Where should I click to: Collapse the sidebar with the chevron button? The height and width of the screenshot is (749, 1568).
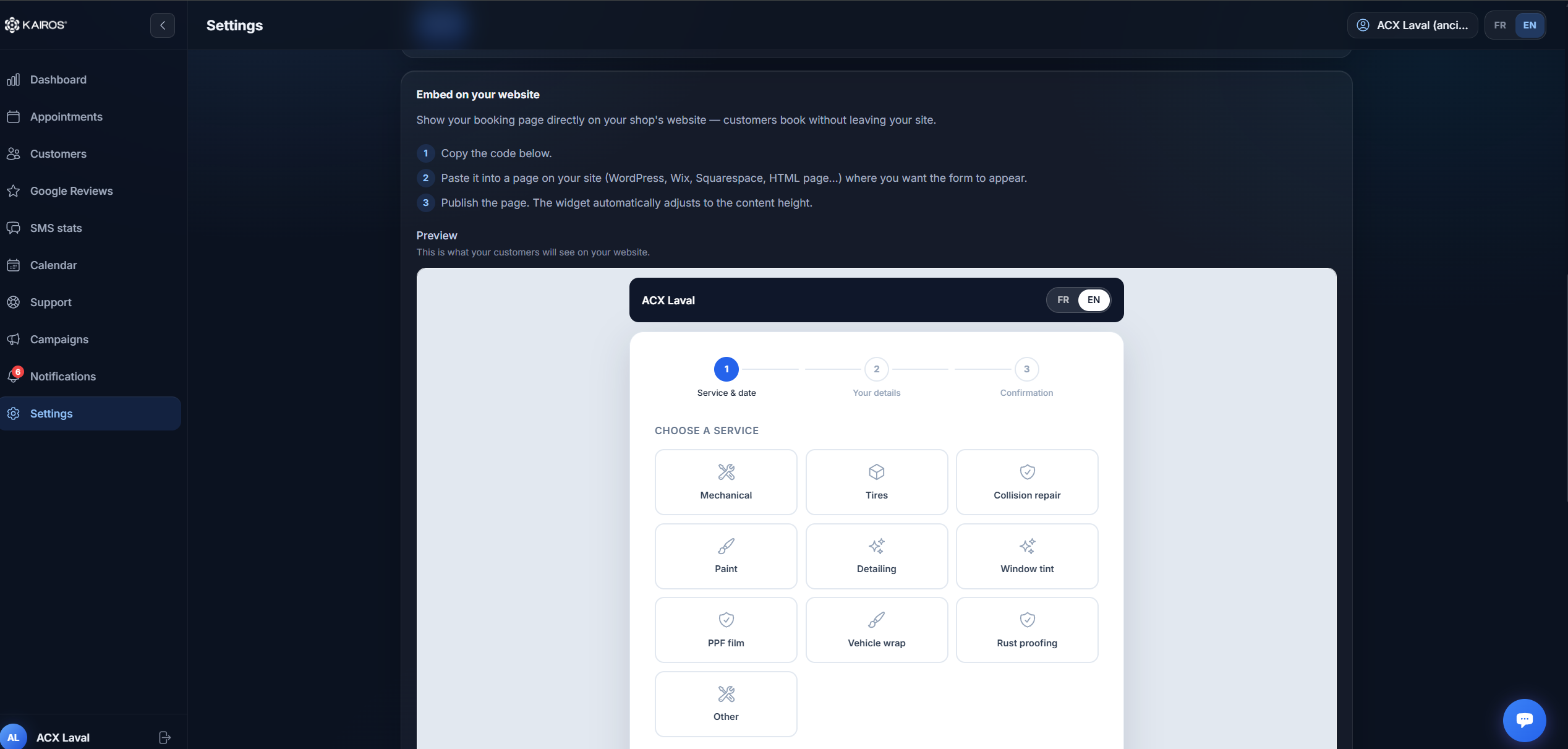(x=163, y=25)
